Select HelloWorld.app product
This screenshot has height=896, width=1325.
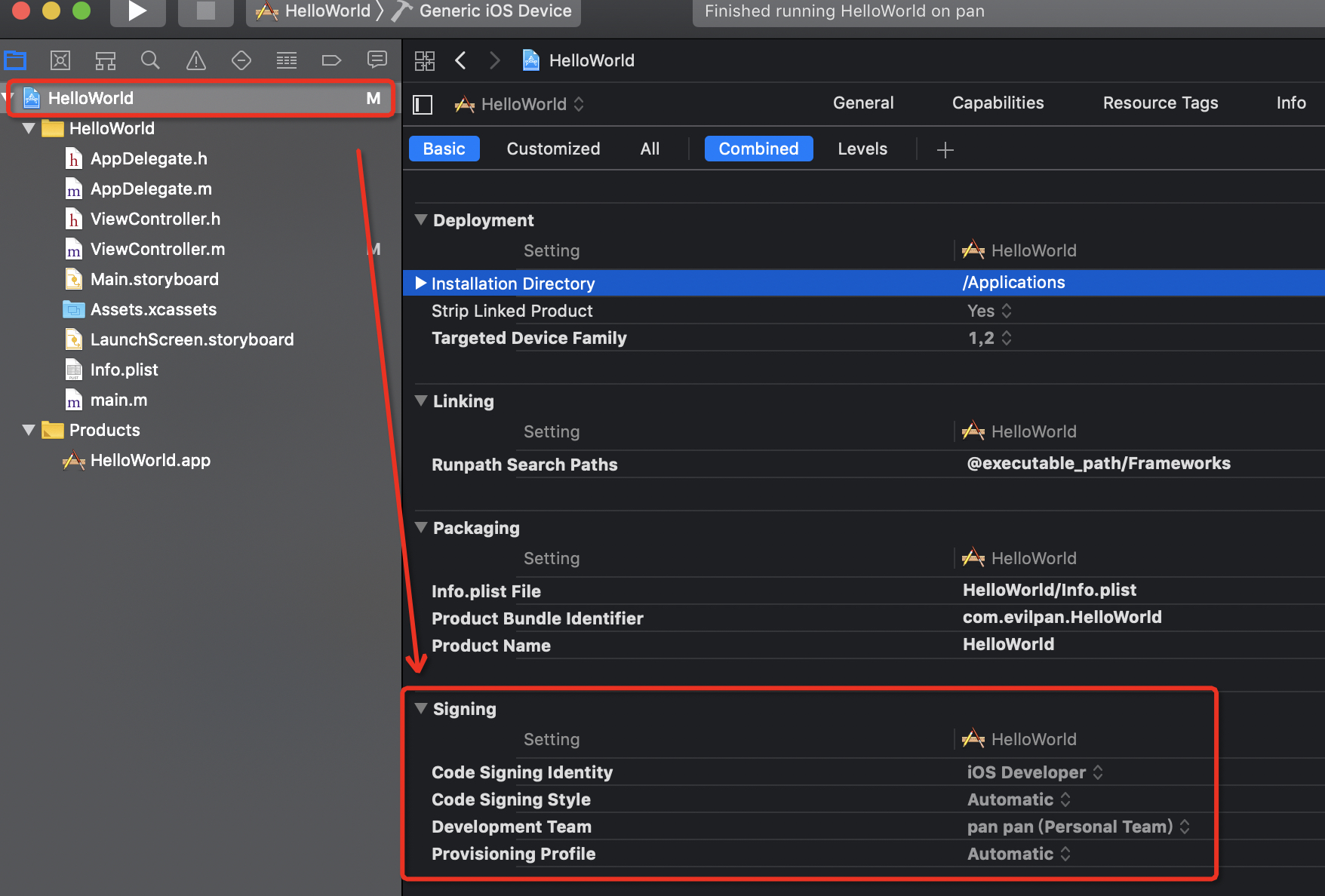(x=150, y=460)
